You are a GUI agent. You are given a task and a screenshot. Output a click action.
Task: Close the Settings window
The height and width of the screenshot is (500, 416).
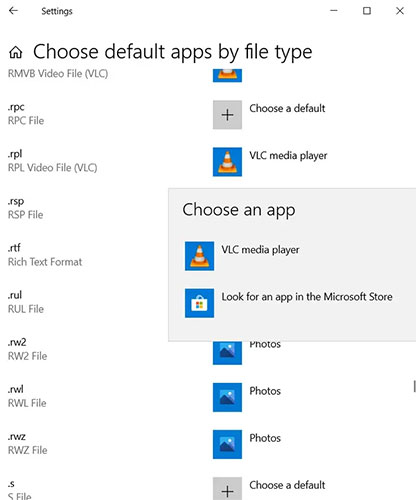[400, 11]
